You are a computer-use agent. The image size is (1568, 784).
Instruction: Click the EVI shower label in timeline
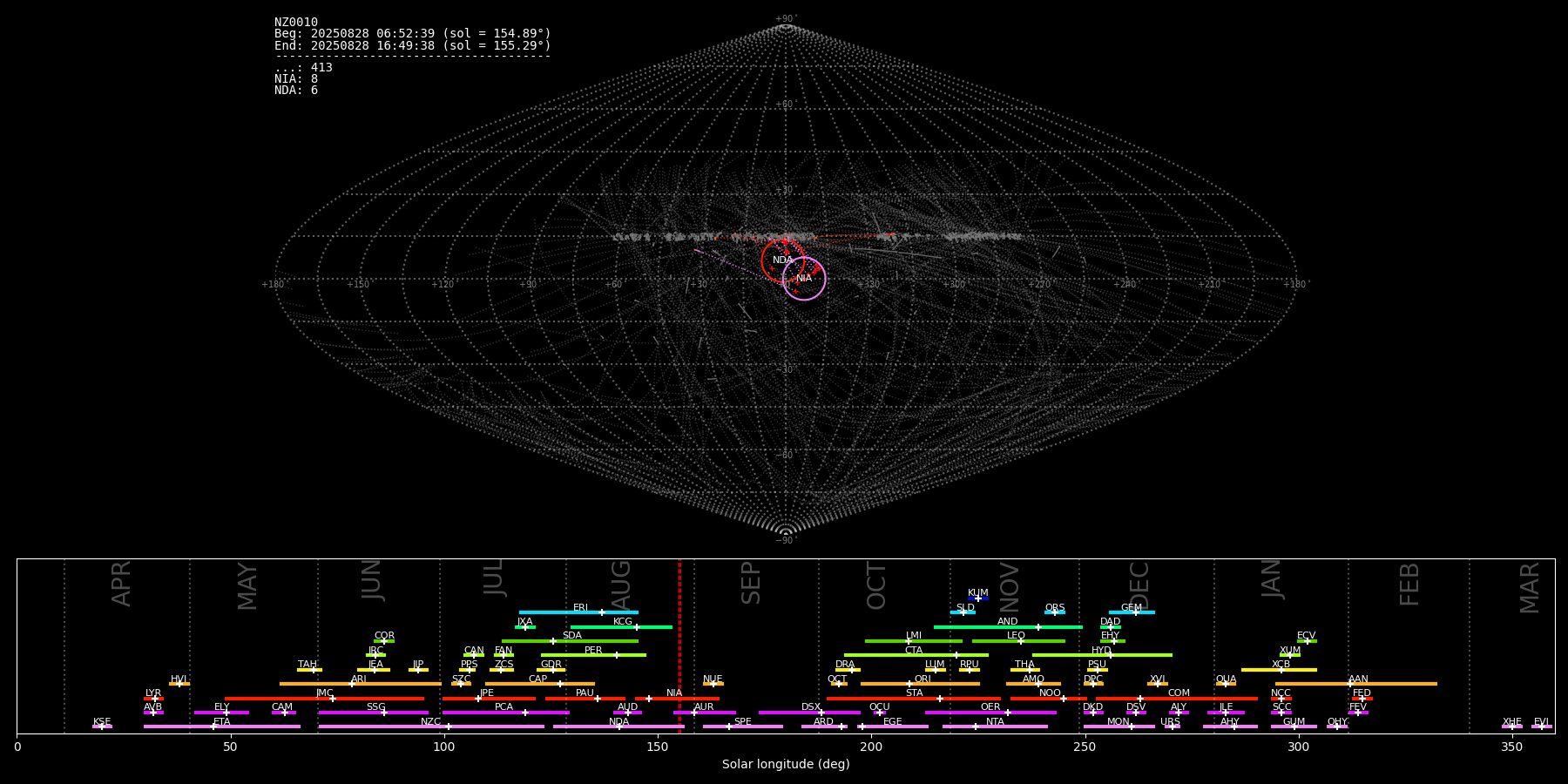(x=1541, y=722)
